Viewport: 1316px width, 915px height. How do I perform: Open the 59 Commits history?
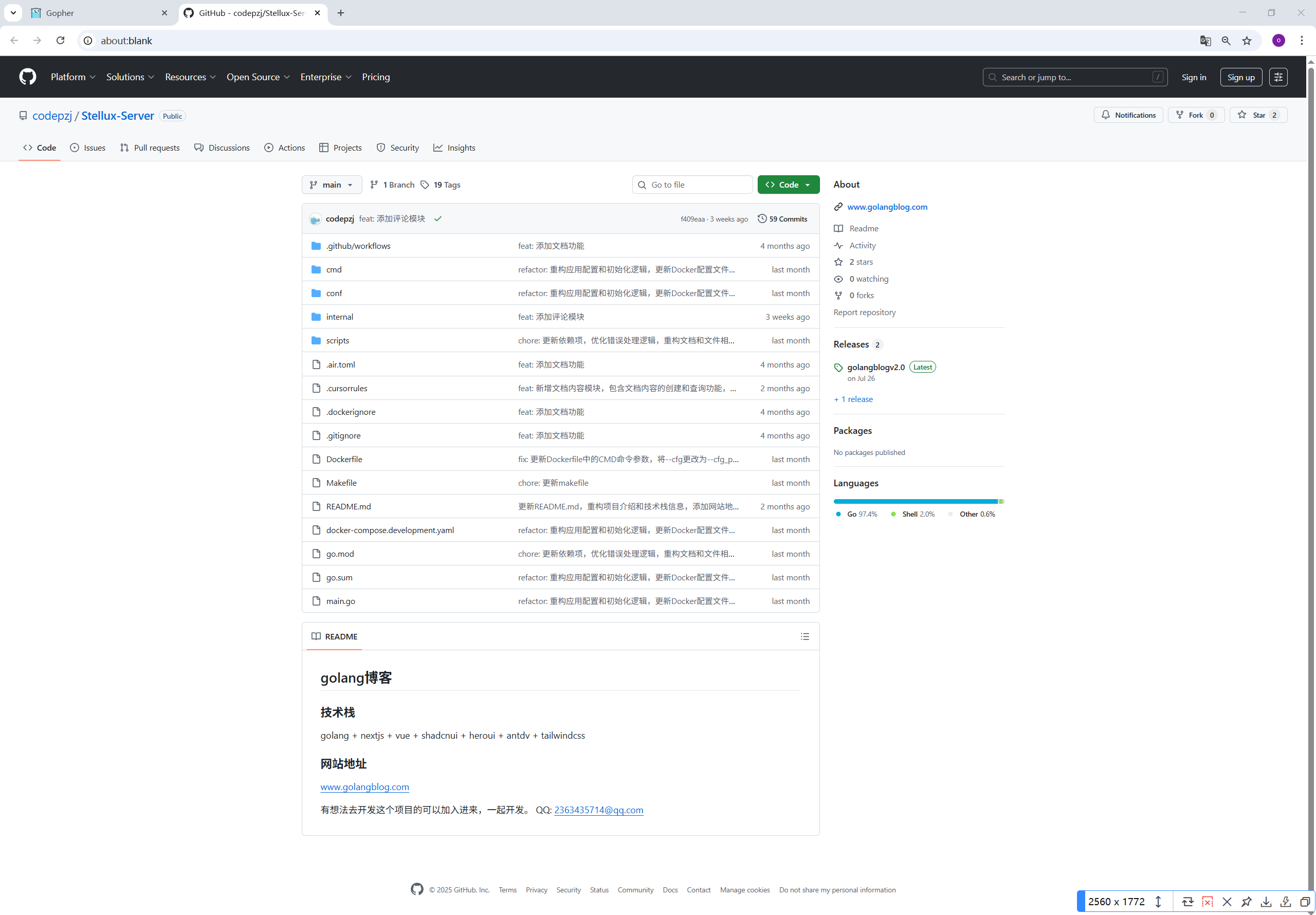tap(782, 218)
